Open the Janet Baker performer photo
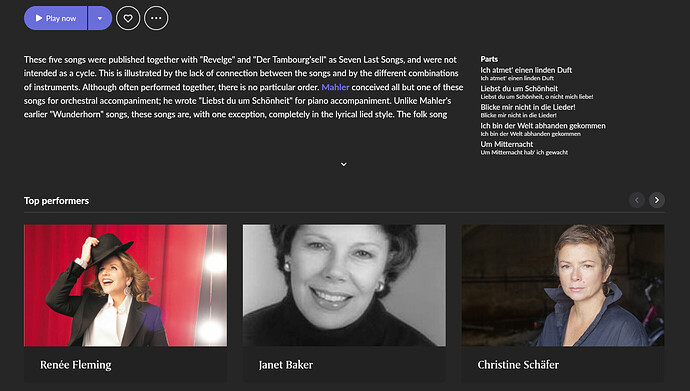Image resolution: width=690 pixels, height=391 pixels. pyautogui.click(x=344, y=285)
